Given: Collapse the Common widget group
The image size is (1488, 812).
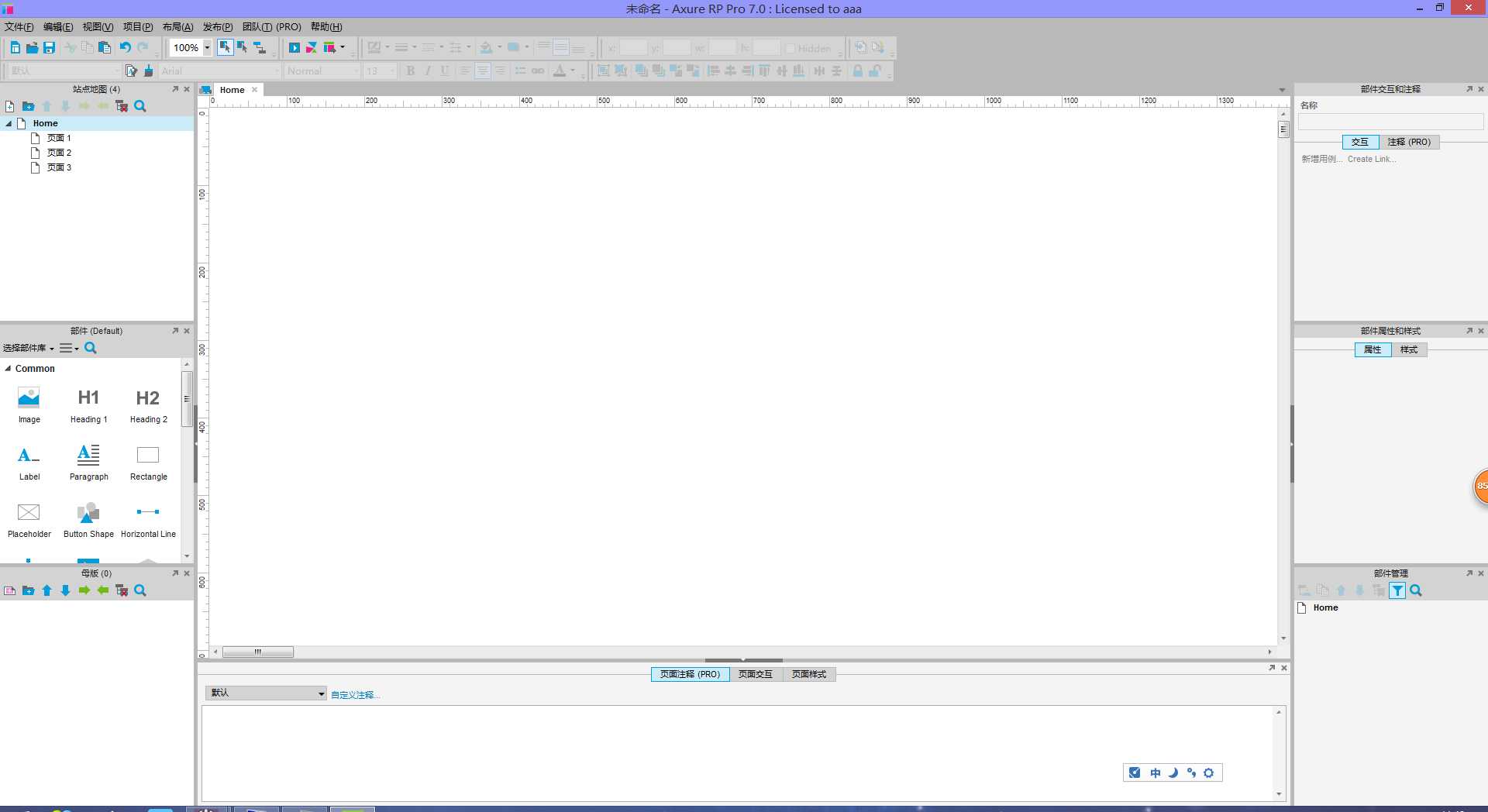Looking at the screenshot, I should [8, 369].
